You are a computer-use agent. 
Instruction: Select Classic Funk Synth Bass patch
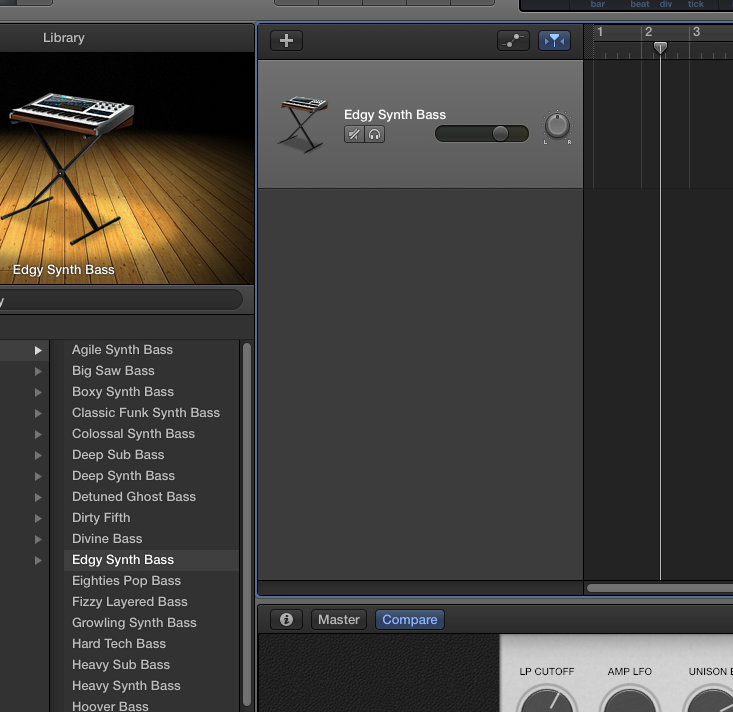click(146, 413)
